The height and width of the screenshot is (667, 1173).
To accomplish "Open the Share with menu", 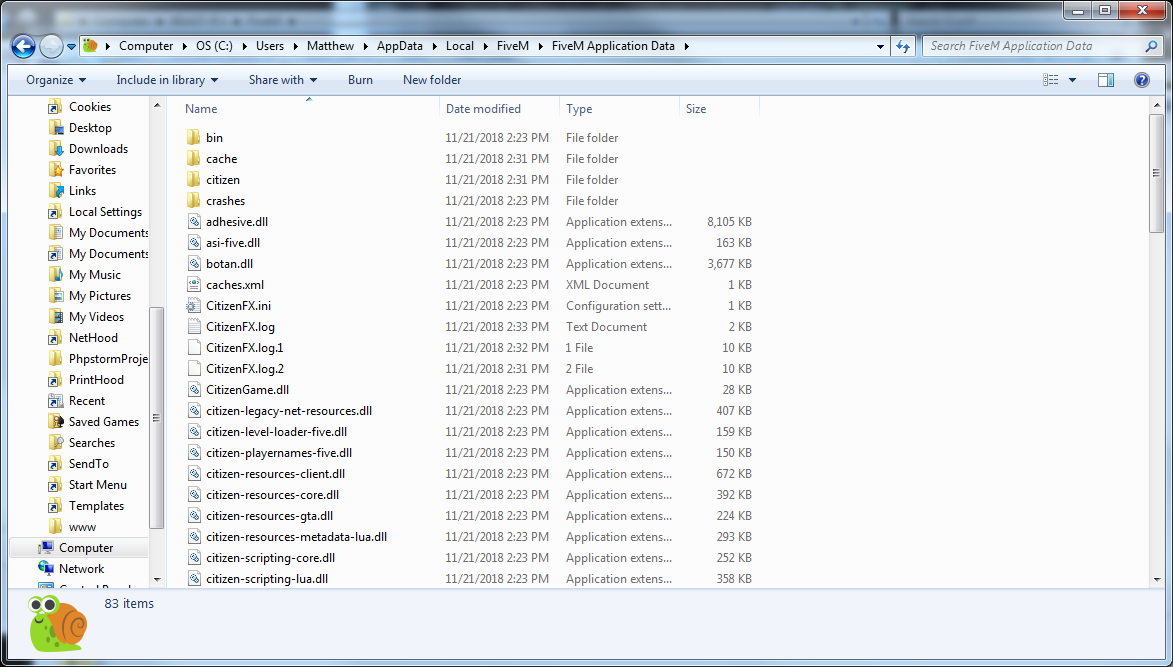I will coord(283,80).
